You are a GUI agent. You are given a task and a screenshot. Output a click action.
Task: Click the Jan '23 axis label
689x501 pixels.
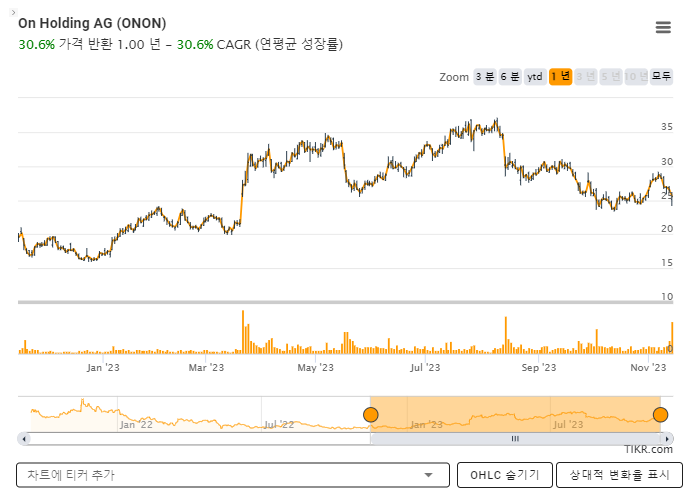(103, 368)
